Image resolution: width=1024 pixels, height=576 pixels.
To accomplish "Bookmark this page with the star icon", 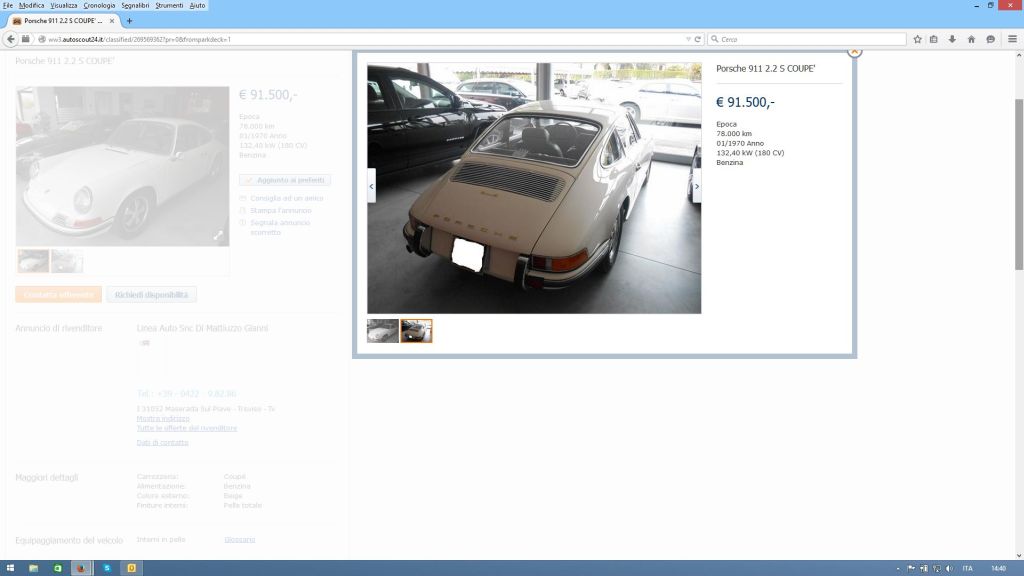I will 917,39.
